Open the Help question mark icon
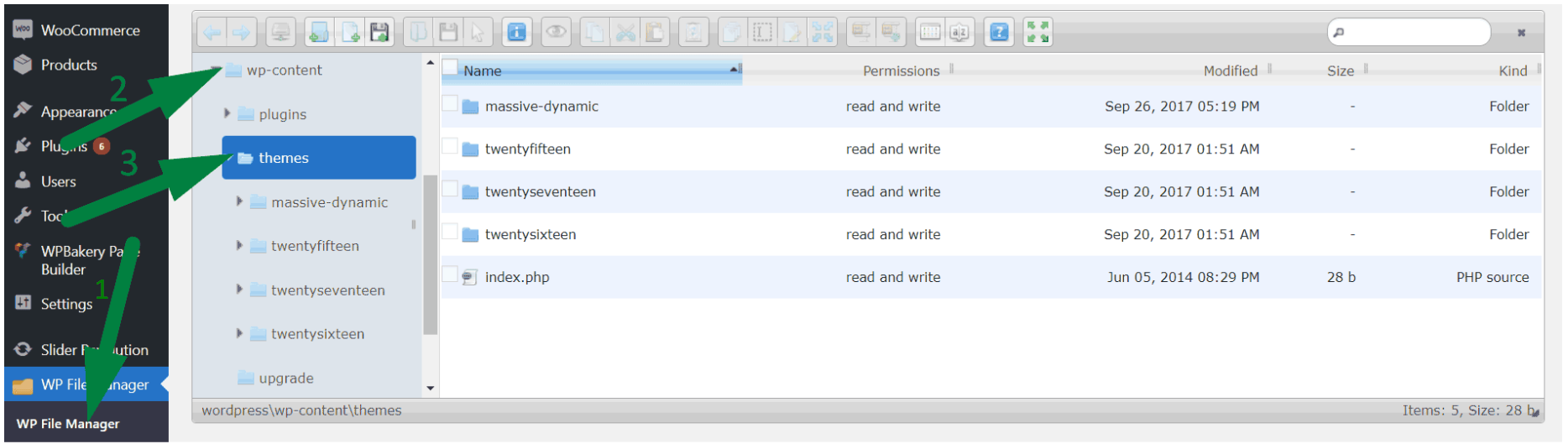This screenshot has height=444, width=1568. pyautogui.click(x=999, y=33)
